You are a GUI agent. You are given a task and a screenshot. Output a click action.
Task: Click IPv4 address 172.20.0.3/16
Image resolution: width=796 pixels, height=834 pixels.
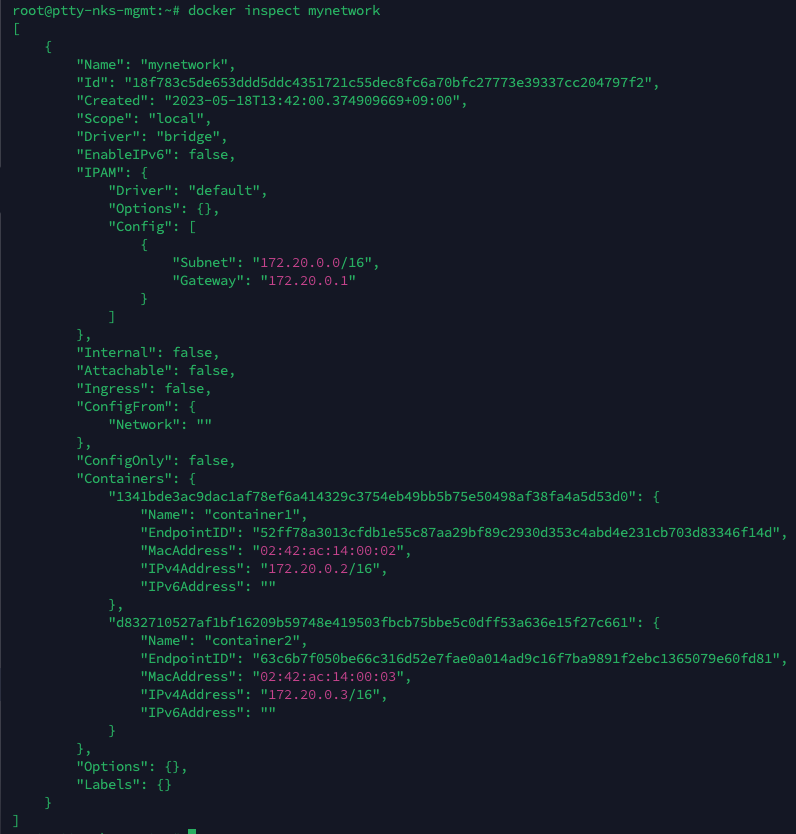coord(320,695)
